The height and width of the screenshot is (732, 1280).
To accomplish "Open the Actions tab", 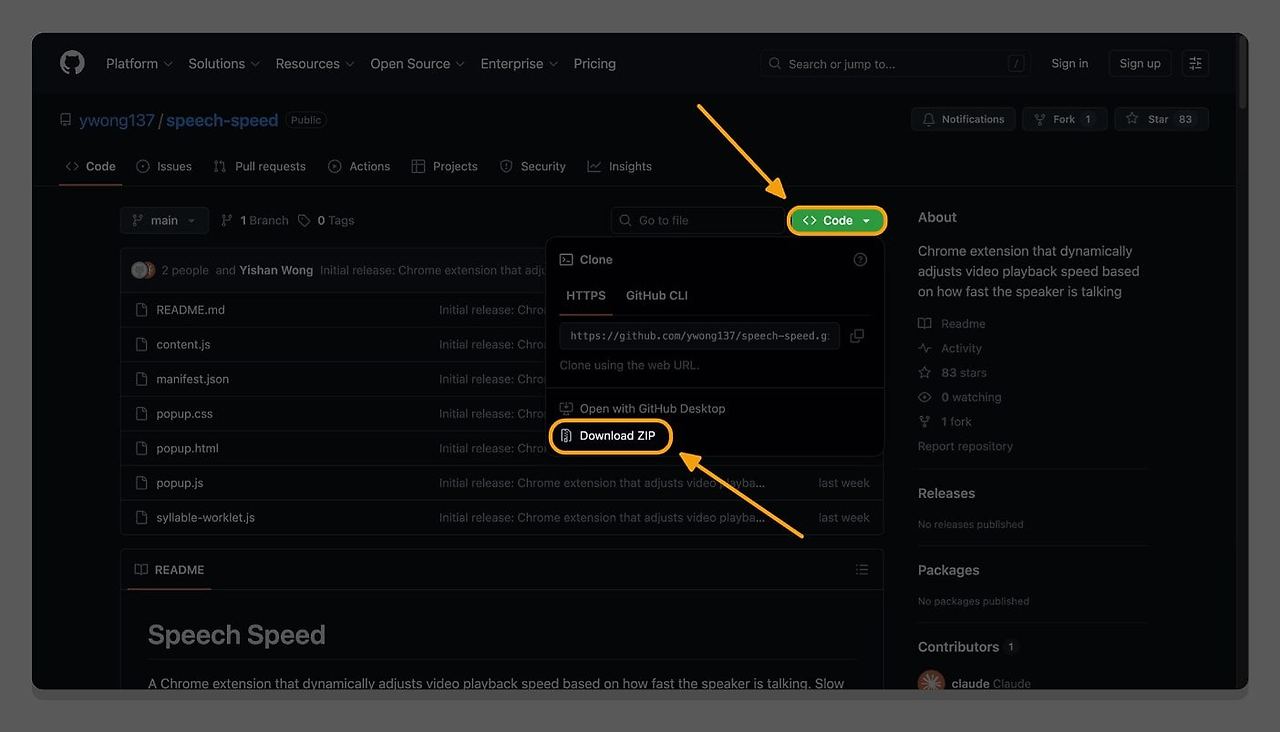I will pos(359,166).
